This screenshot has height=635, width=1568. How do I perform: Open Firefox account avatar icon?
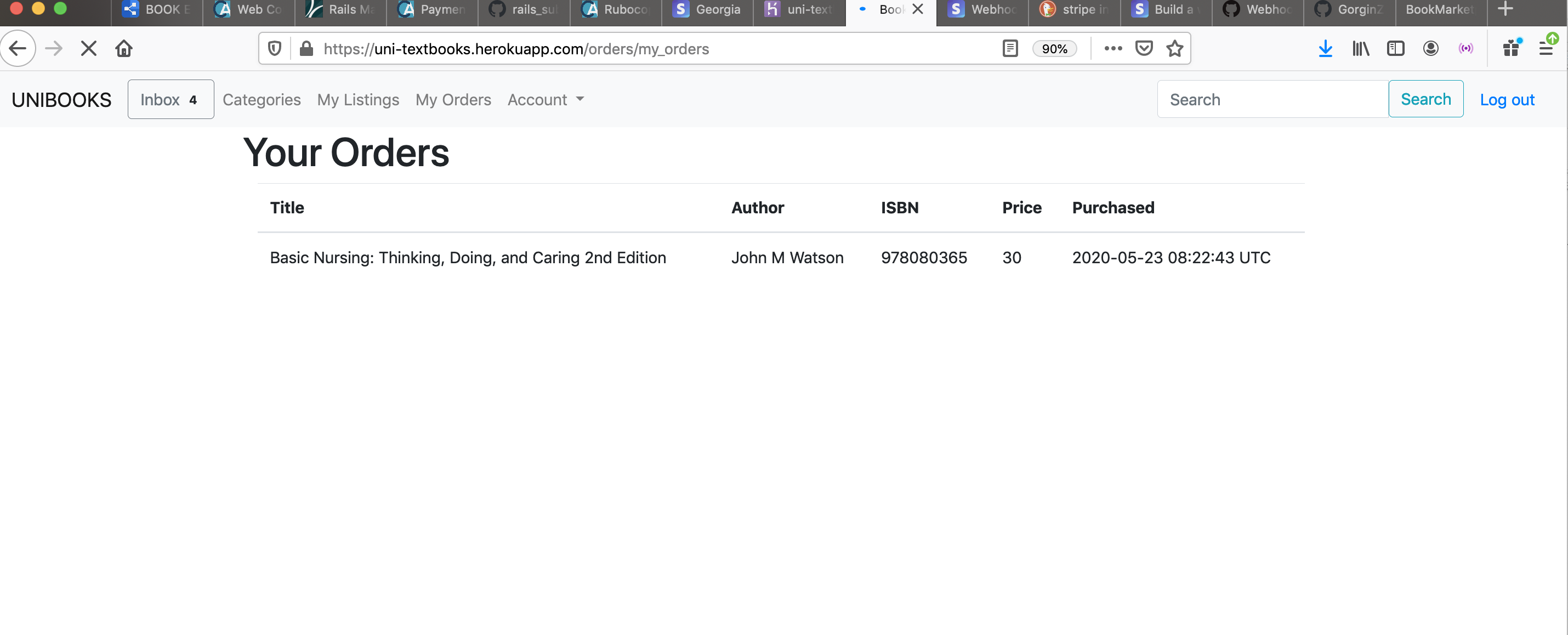point(1430,49)
